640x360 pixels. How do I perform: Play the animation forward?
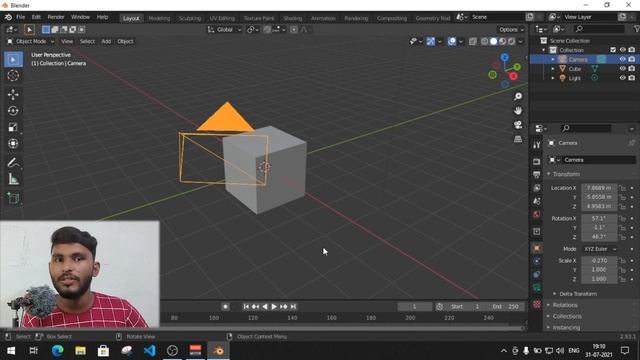coord(274,307)
